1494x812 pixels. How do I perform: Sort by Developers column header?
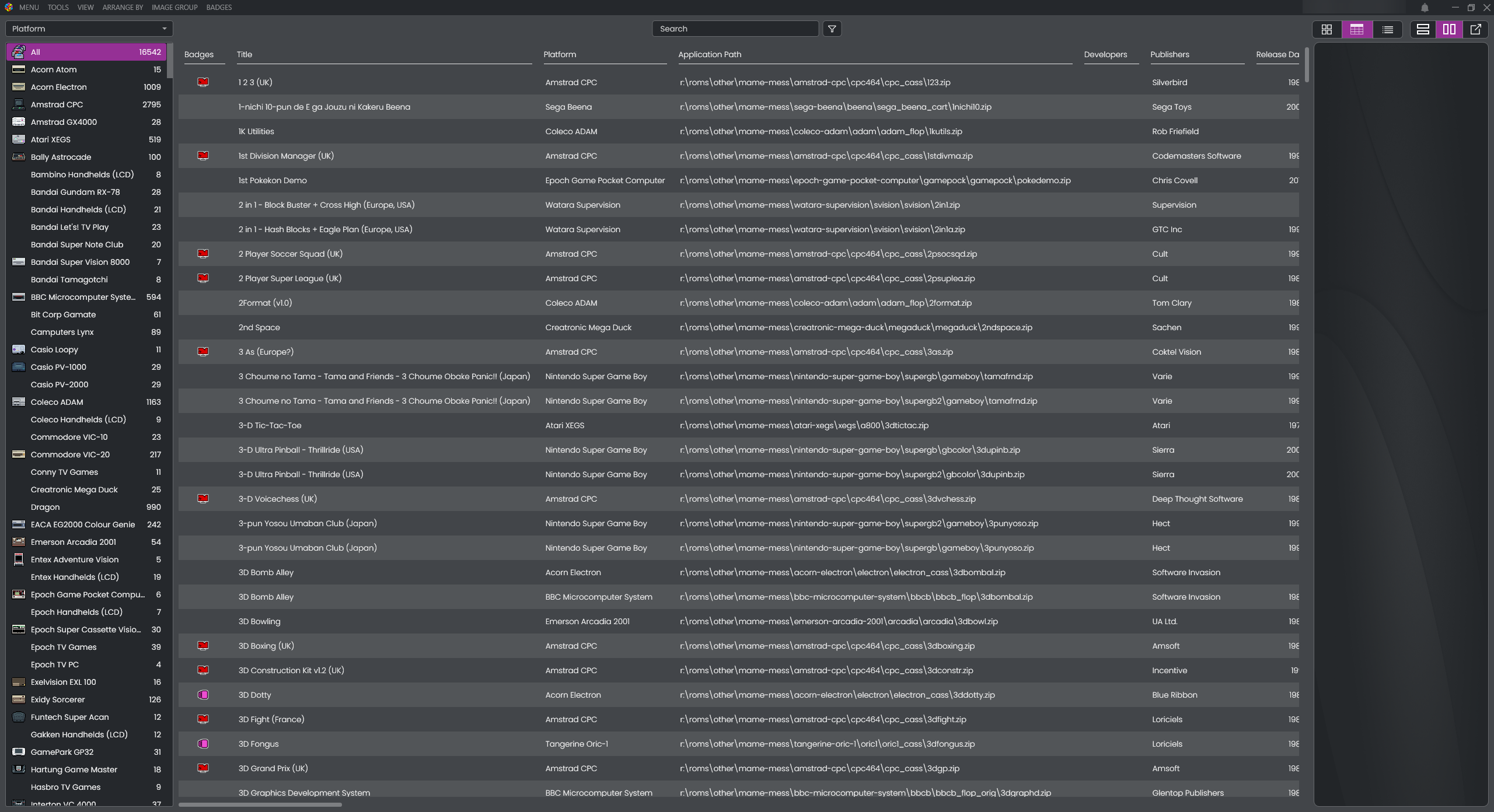(1105, 54)
